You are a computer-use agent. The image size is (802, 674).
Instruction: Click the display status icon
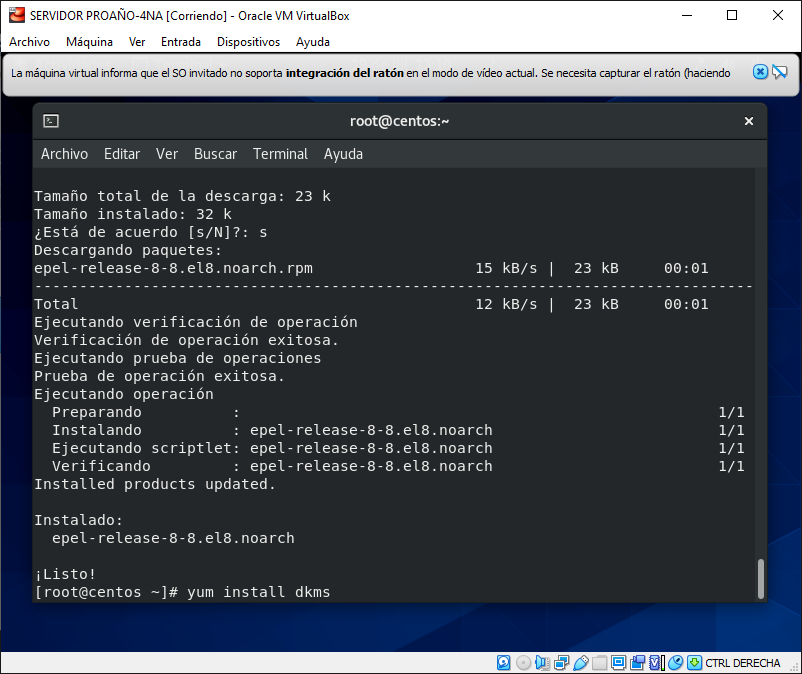tap(618, 663)
